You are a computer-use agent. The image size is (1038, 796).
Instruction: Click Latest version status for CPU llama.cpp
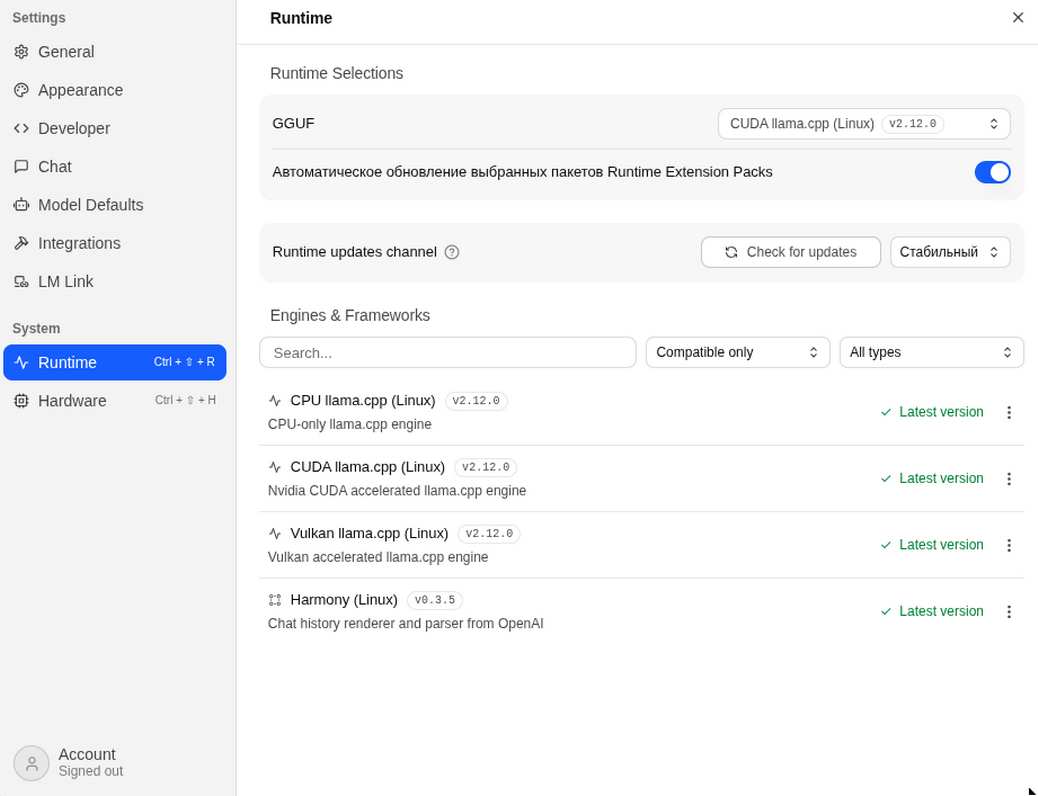click(932, 412)
